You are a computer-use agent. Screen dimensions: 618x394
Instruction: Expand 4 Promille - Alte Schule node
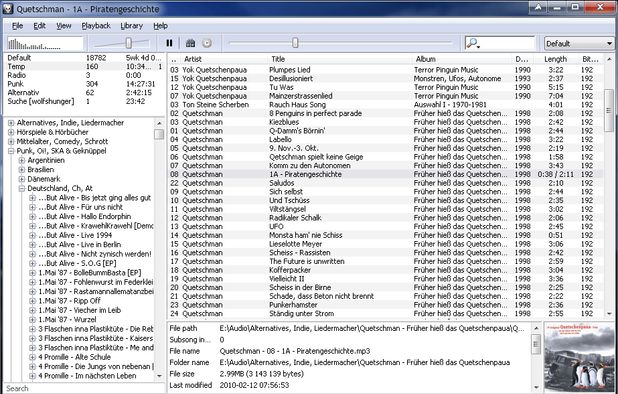[32, 357]
